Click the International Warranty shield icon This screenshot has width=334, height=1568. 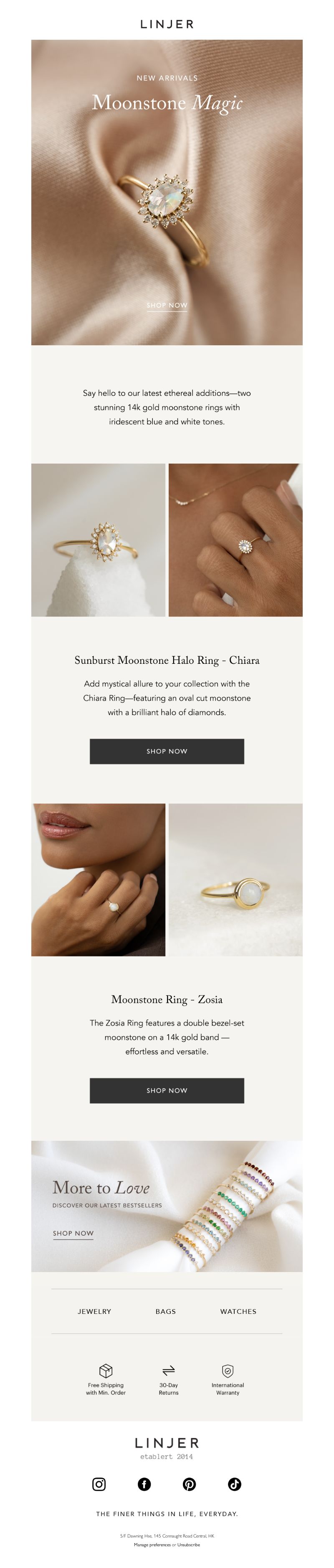[228, 1370]
